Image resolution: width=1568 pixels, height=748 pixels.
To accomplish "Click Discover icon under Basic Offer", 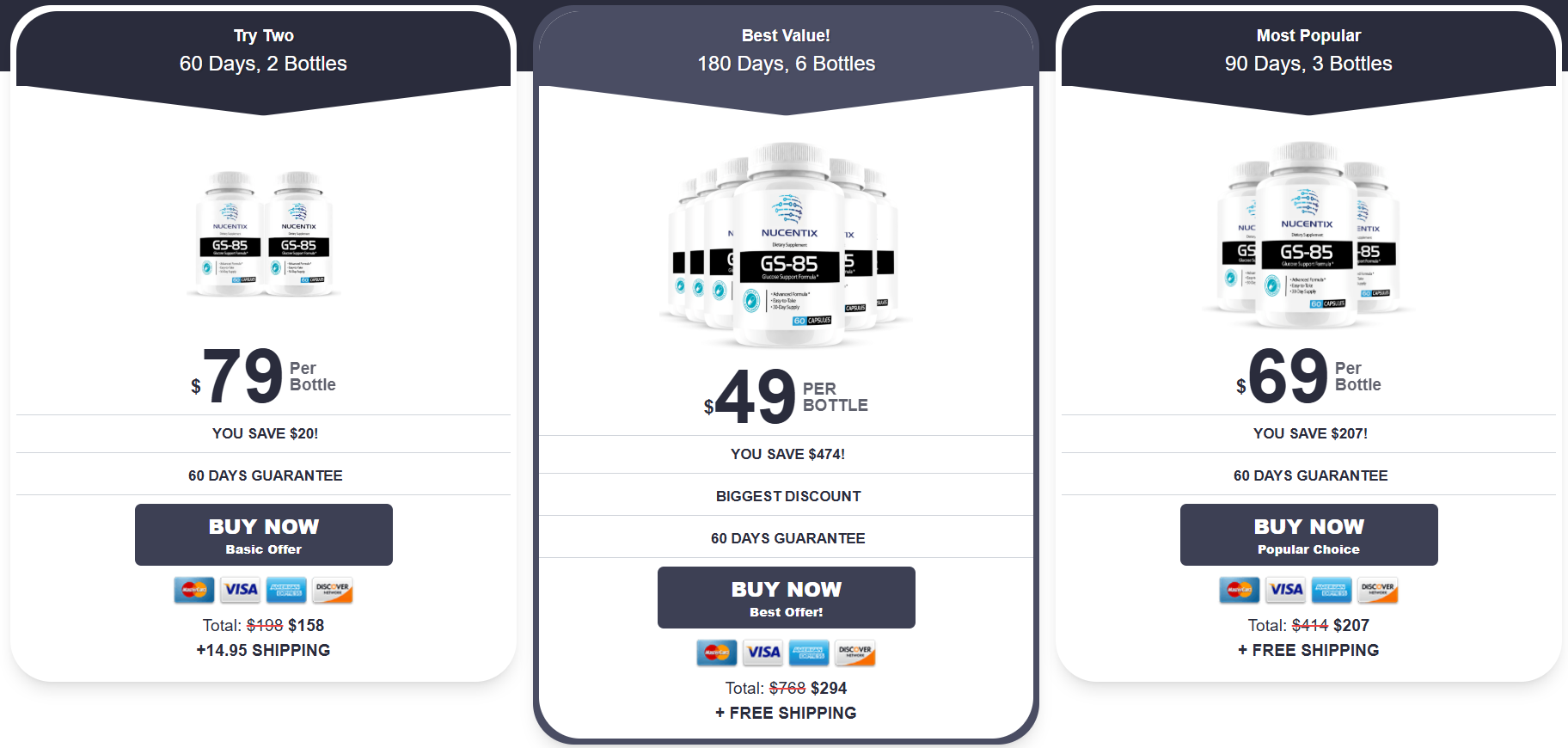I will click(x=333, y=590).
